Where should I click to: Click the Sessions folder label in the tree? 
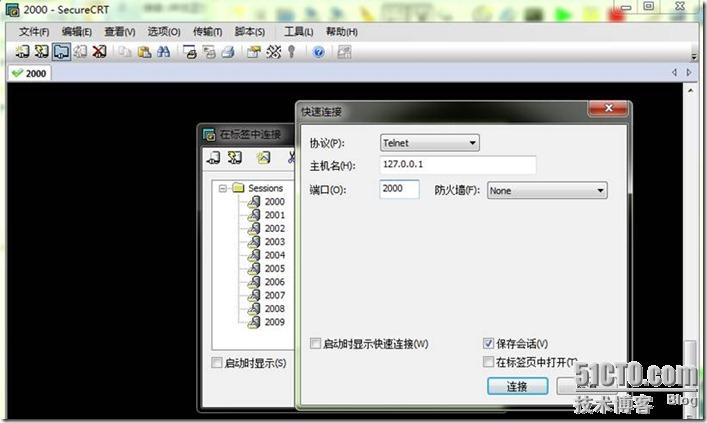coord(266,188)
